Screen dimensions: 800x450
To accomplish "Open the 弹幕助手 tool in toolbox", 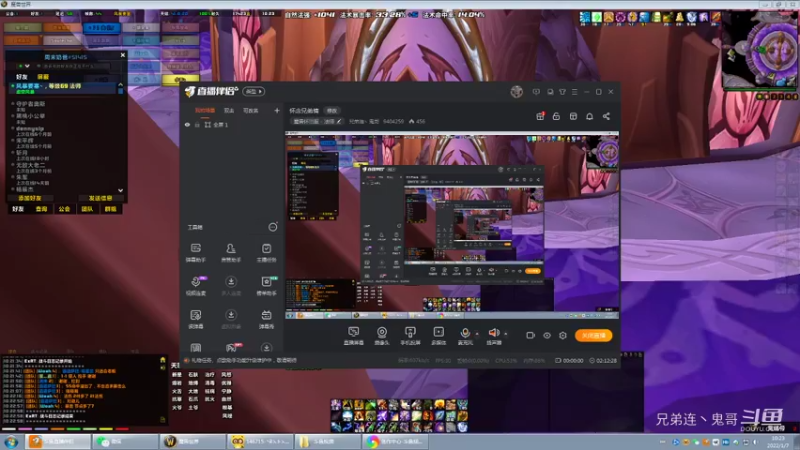I will [195, 253].
